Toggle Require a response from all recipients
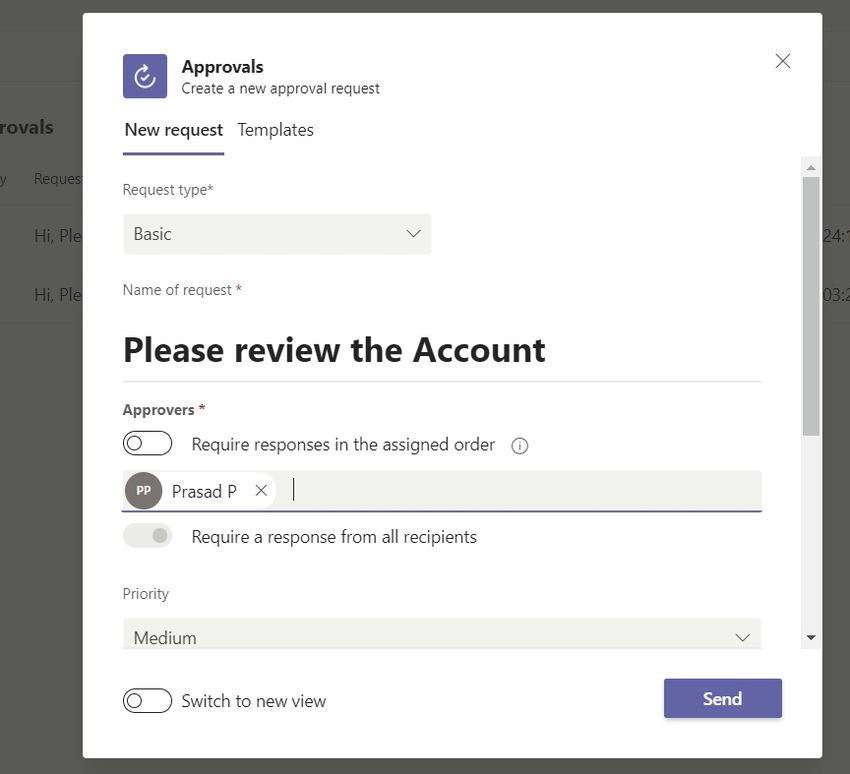This screenshot has width=850, height=774. pyautogui.click(x=147, y=536)
